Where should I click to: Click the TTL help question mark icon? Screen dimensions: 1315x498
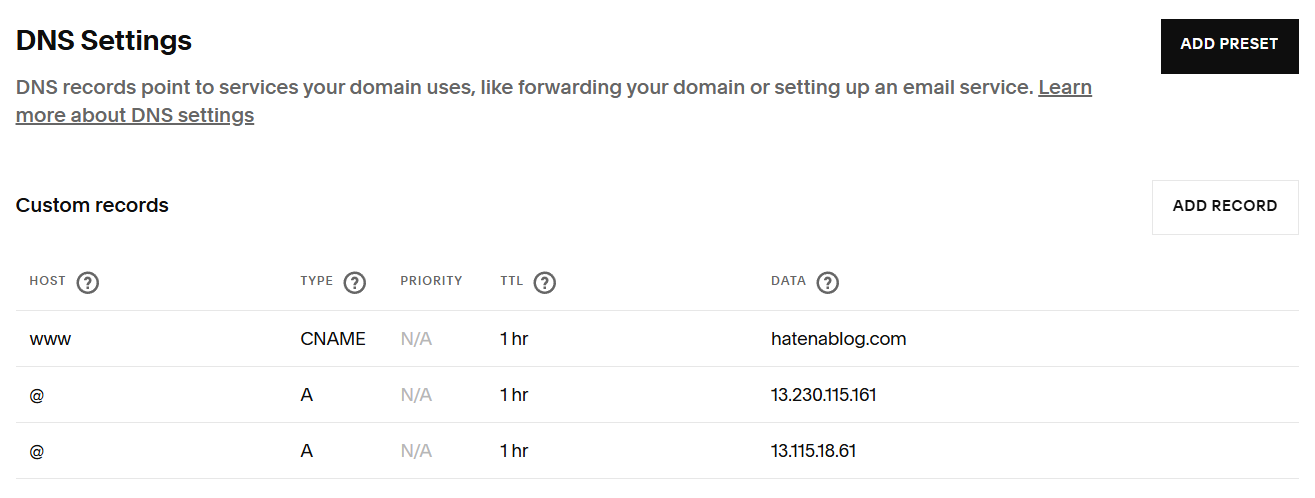point(544,283)
